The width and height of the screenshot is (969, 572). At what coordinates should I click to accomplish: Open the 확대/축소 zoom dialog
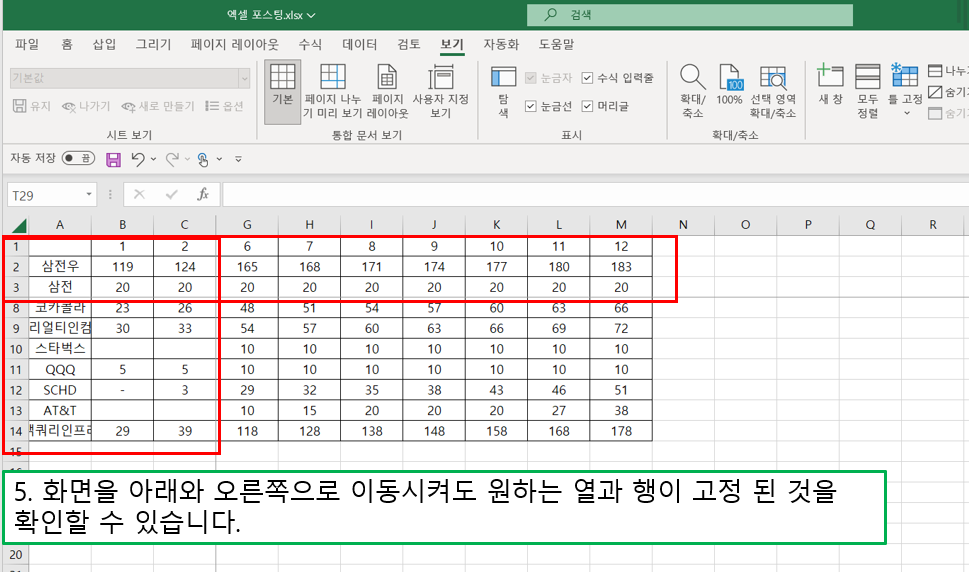point(693,92)
